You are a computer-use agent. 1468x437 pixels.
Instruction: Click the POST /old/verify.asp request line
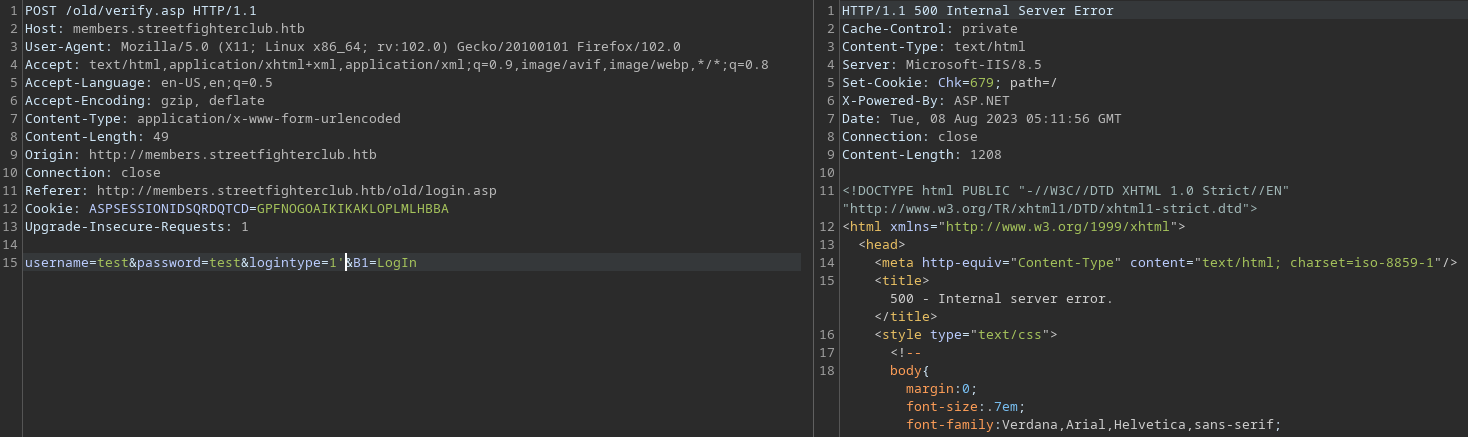coord(140,10)
